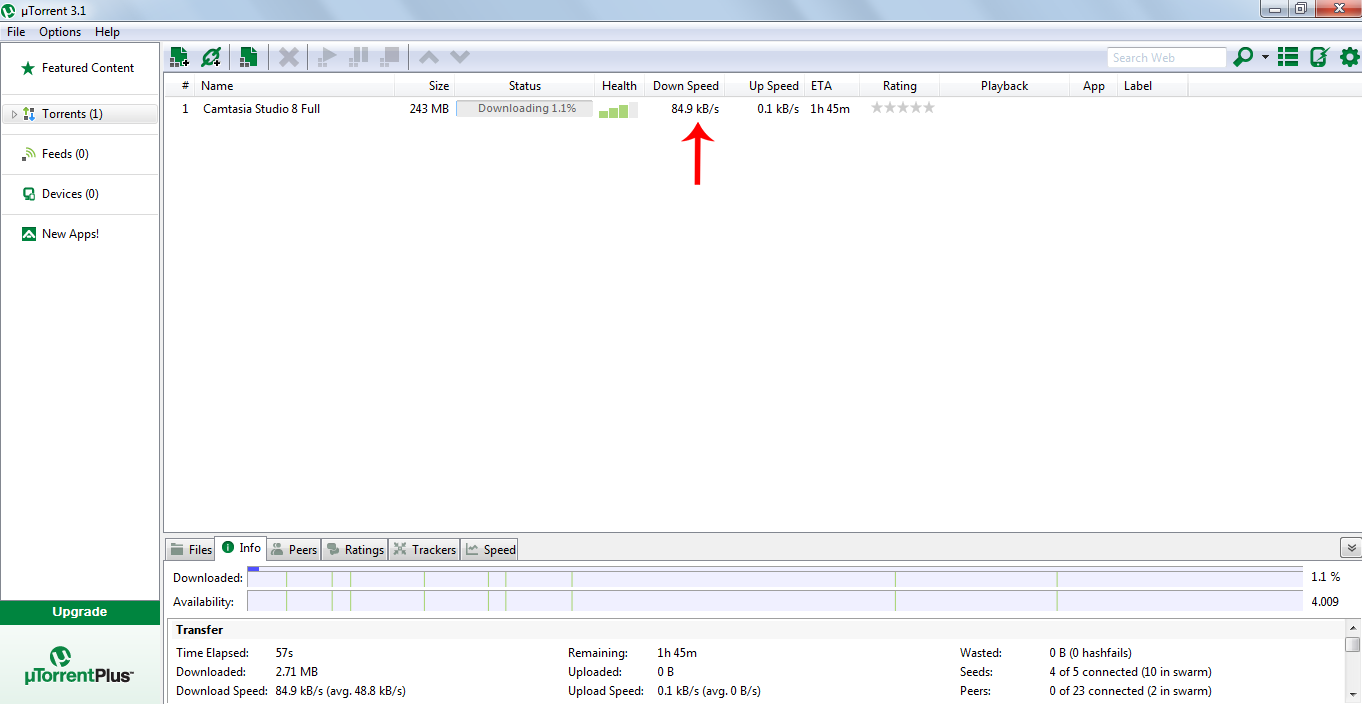Sort by the Playback column header
This screenshot has width=1362, height=704.
(1005, 86)
